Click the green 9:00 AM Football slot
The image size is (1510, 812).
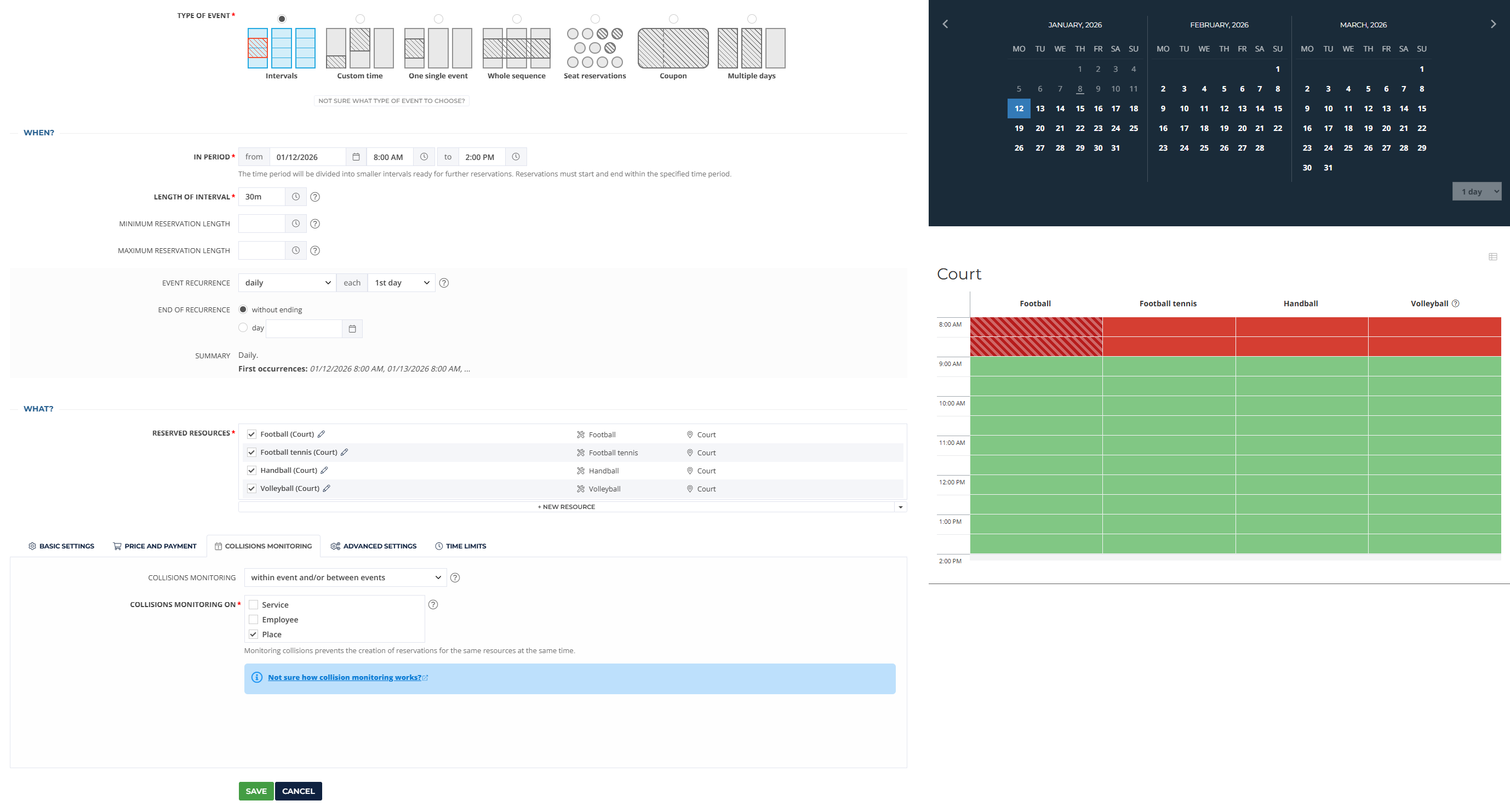[x=1036, y=366]
